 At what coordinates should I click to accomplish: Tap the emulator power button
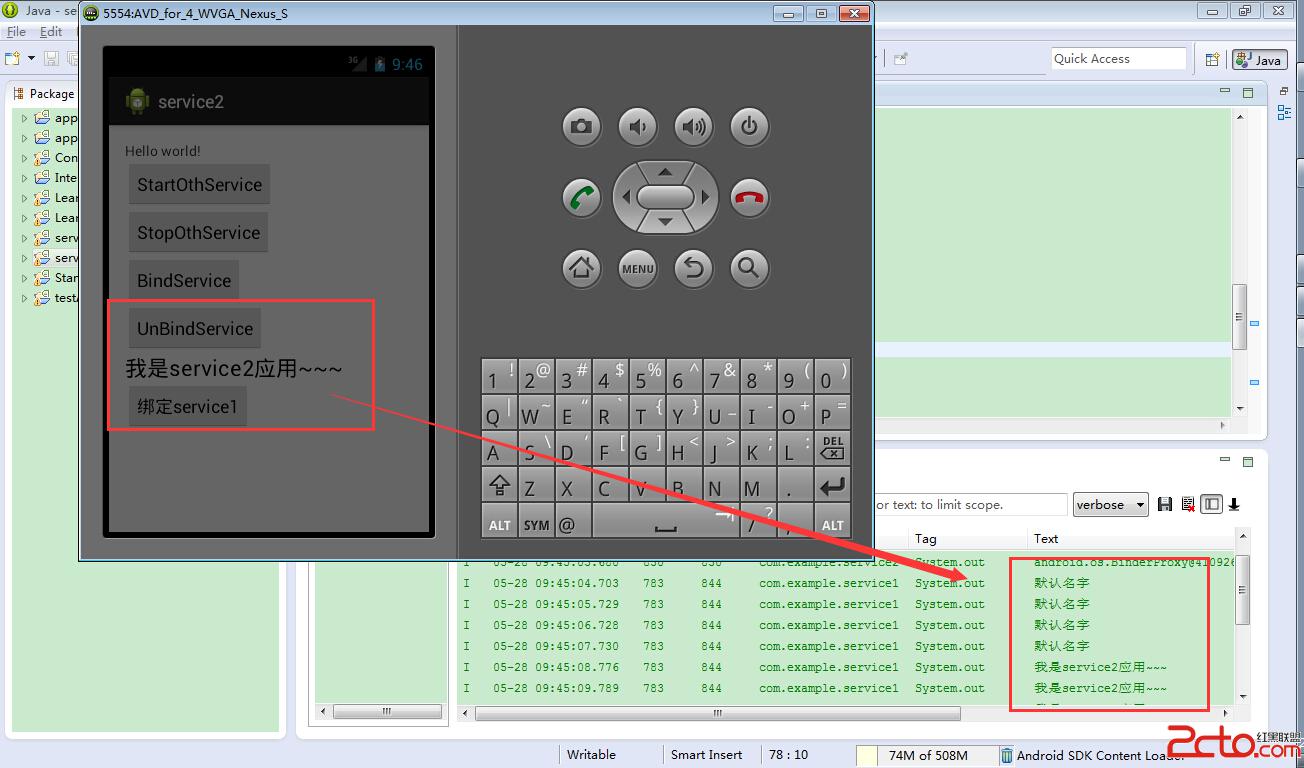pos(749,127)
